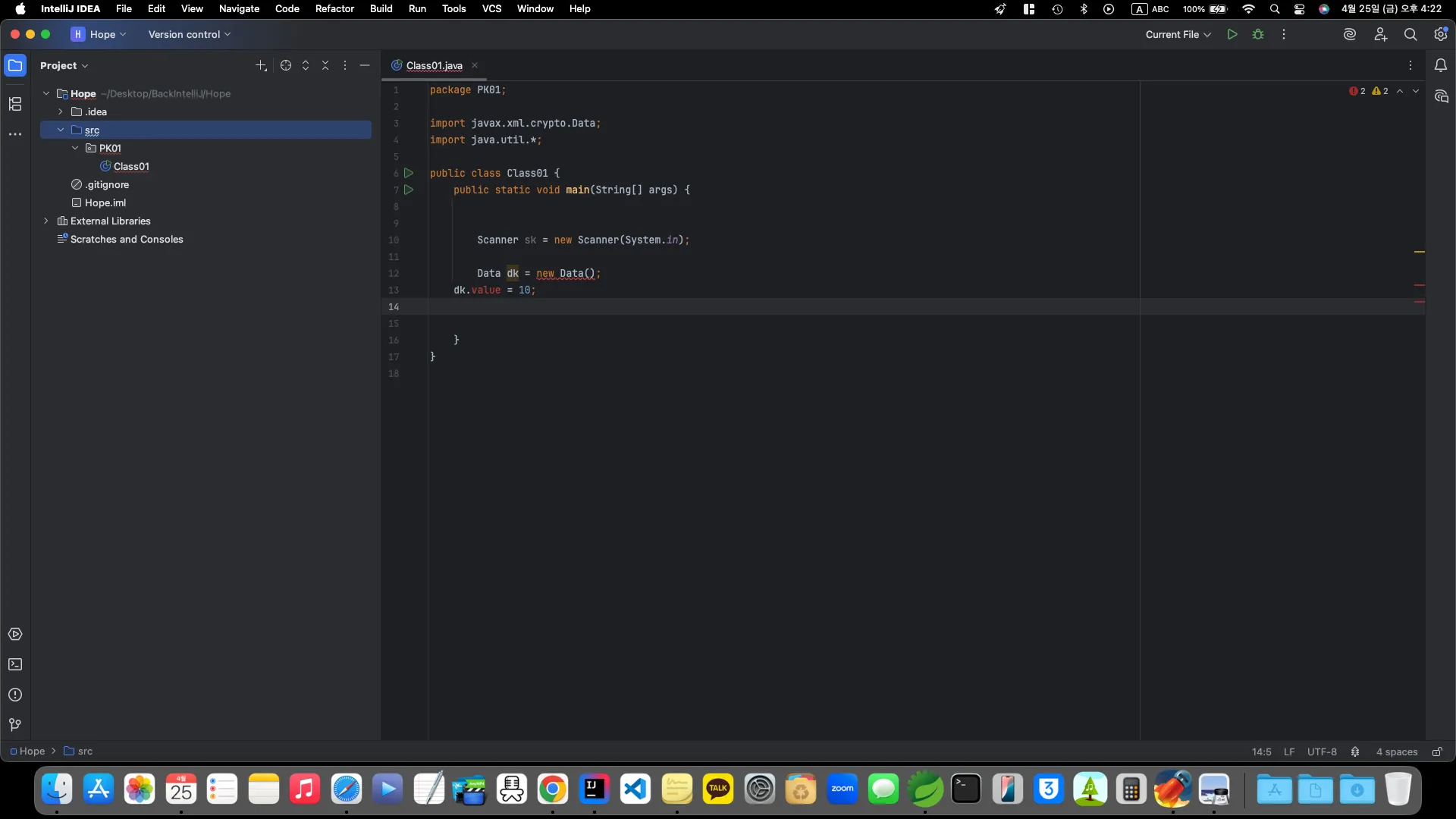Viewport: 1456px width, 819px height.
Task: Open the Build menu
Action: click(x=381, y=8)
